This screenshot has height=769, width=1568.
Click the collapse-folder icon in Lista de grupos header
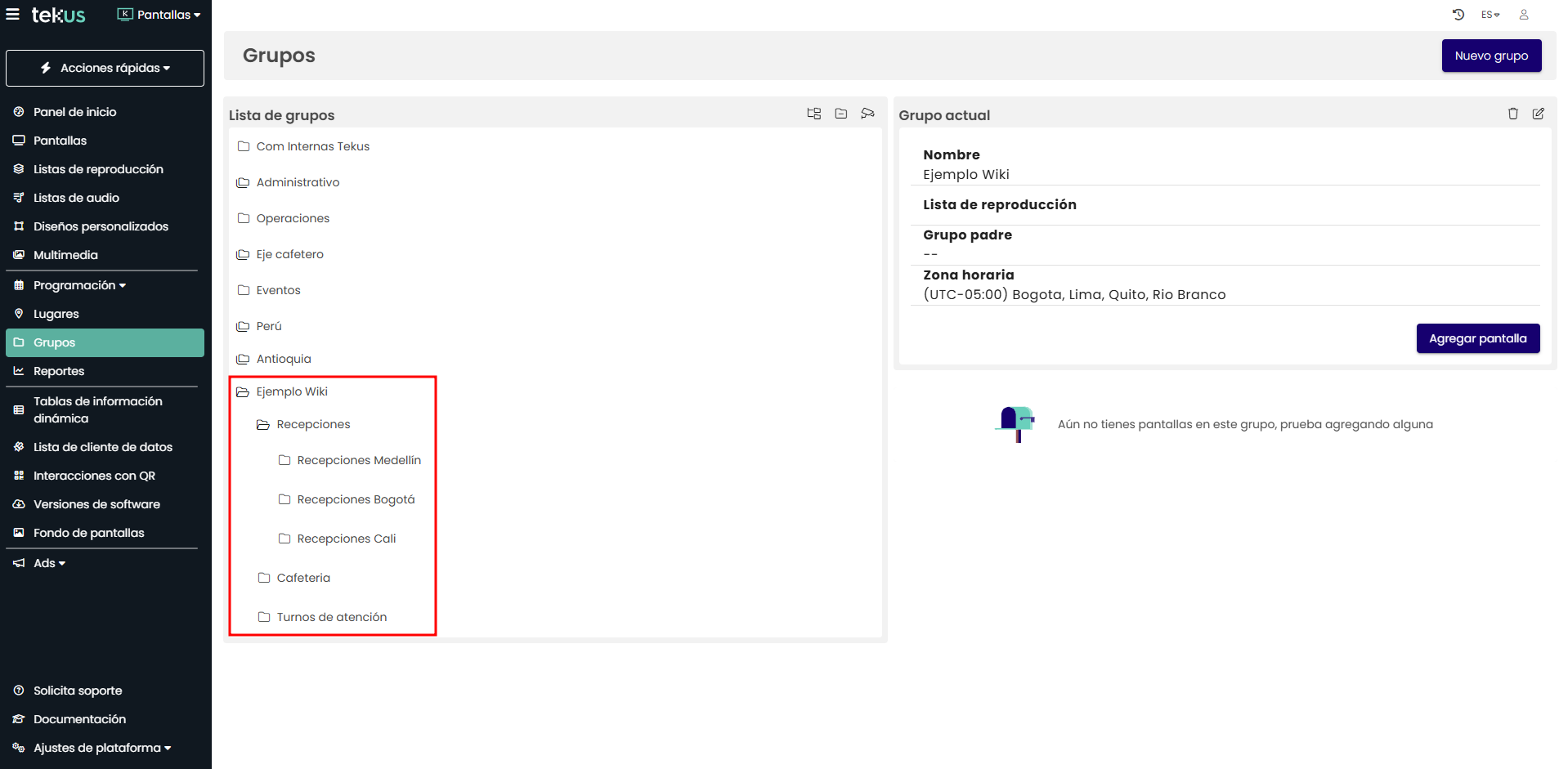point(840,114)
